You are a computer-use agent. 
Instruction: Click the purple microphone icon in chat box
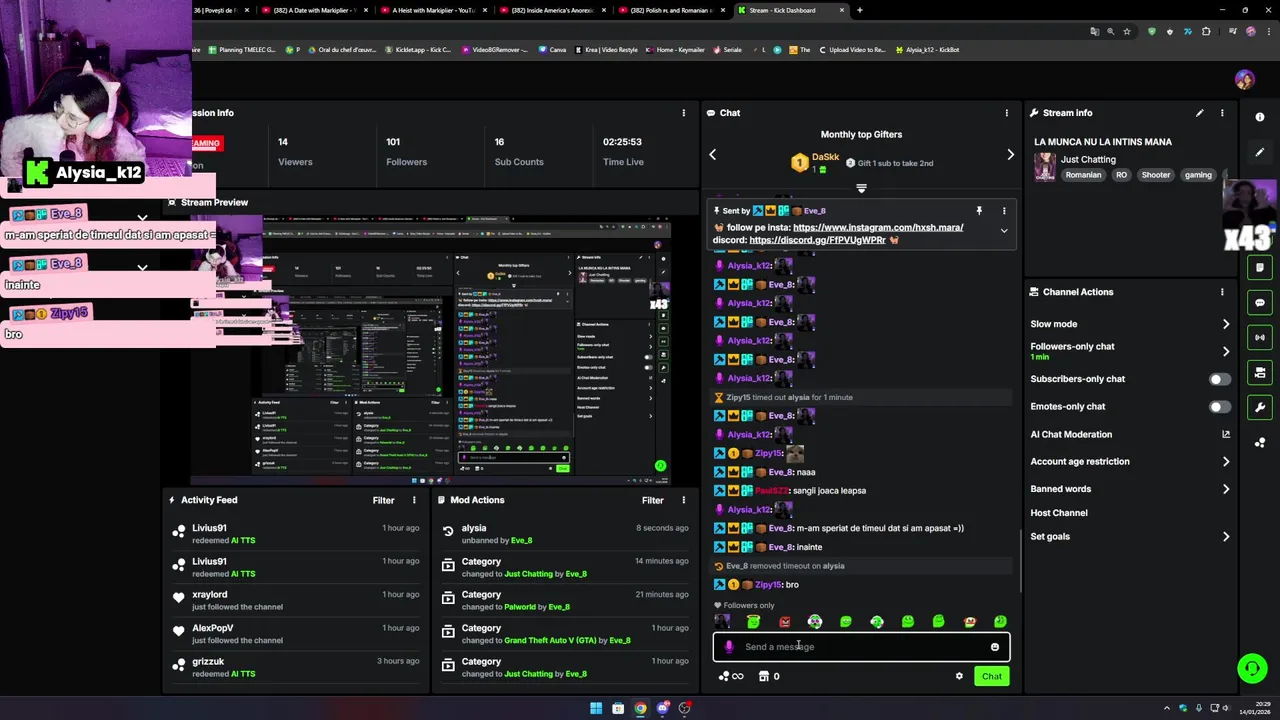pyautogui.click(x=729, y=647)
